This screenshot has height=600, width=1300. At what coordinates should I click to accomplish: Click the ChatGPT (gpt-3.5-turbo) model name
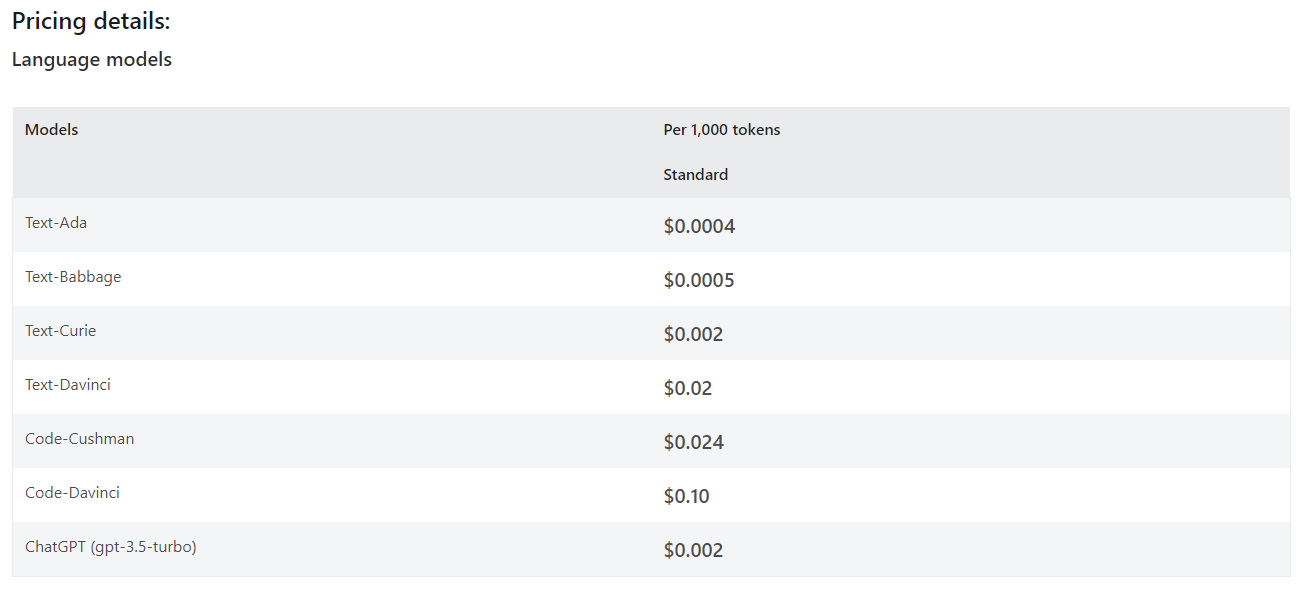click(x=111, y=547)
